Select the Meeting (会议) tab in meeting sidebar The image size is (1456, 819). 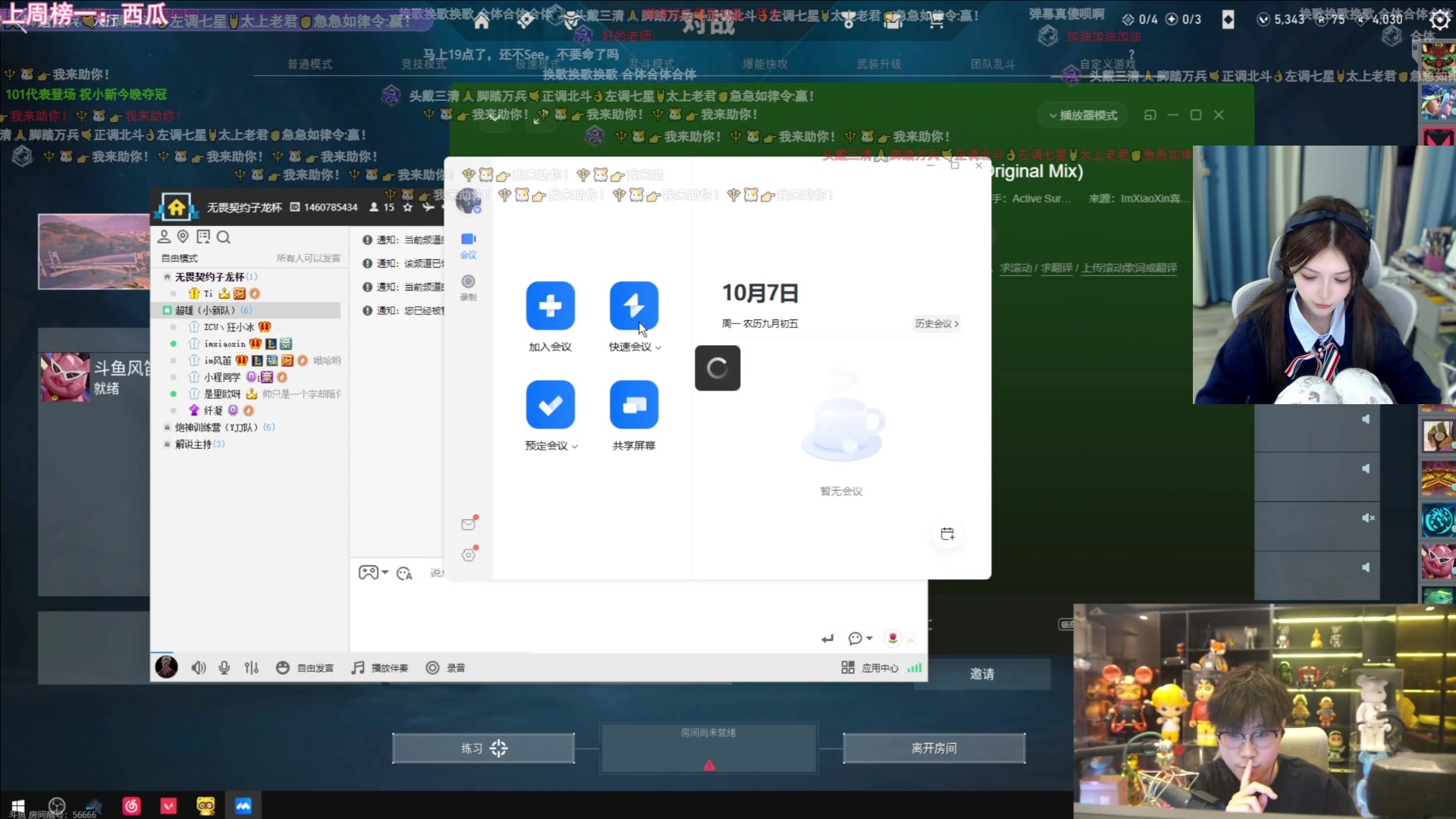469,246
